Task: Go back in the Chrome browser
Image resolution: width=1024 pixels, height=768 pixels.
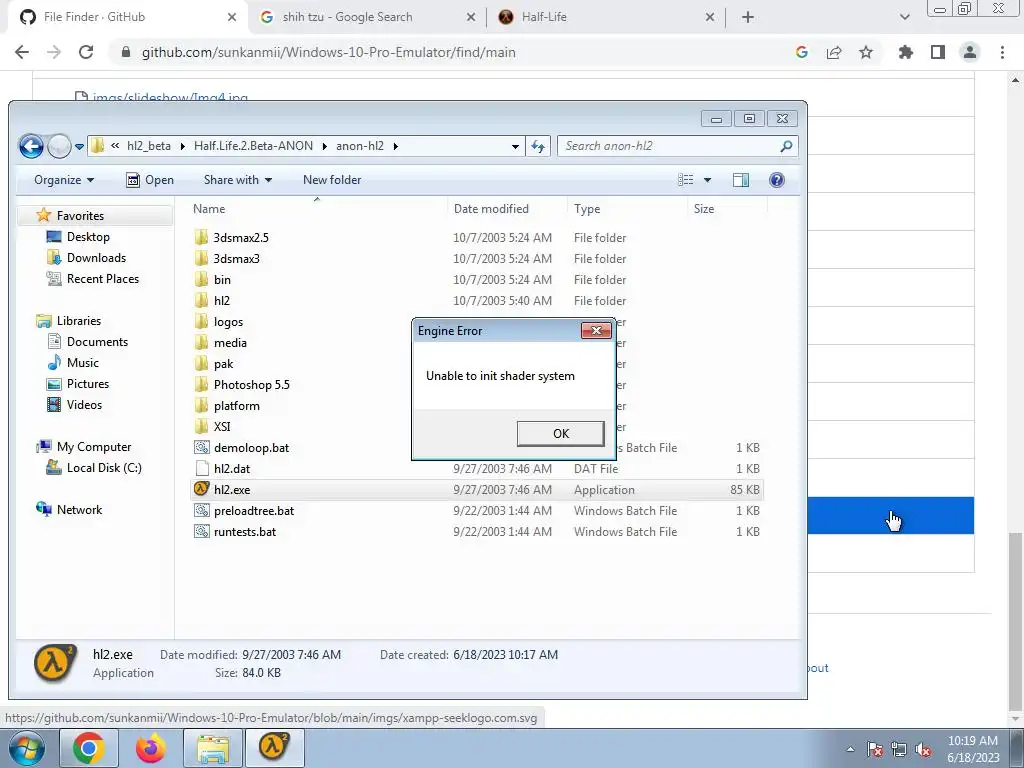Action: pyautogui.click(x=22, y=52)
